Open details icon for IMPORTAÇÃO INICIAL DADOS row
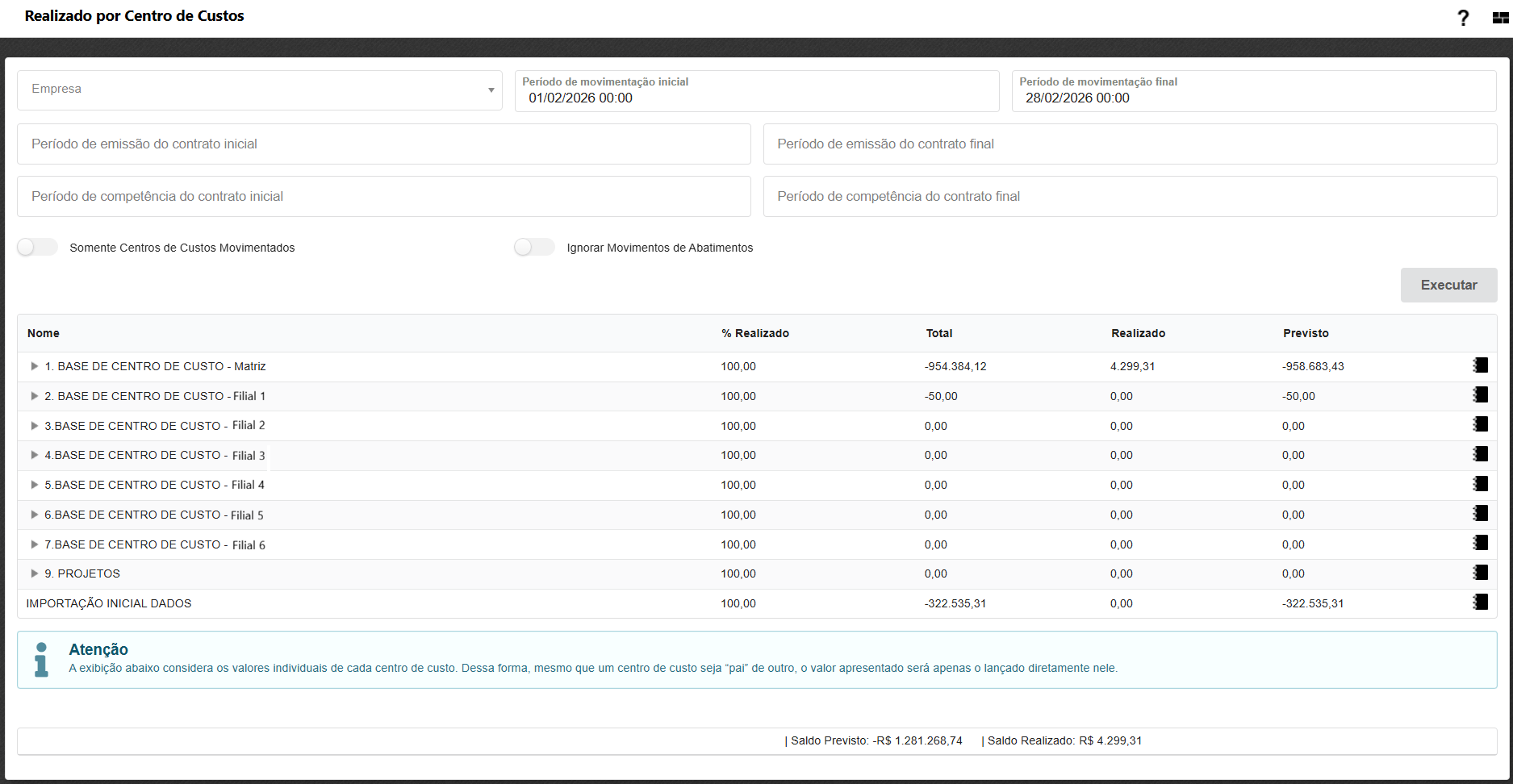This screenshot has height=784, width=1513. point(1481,603)
